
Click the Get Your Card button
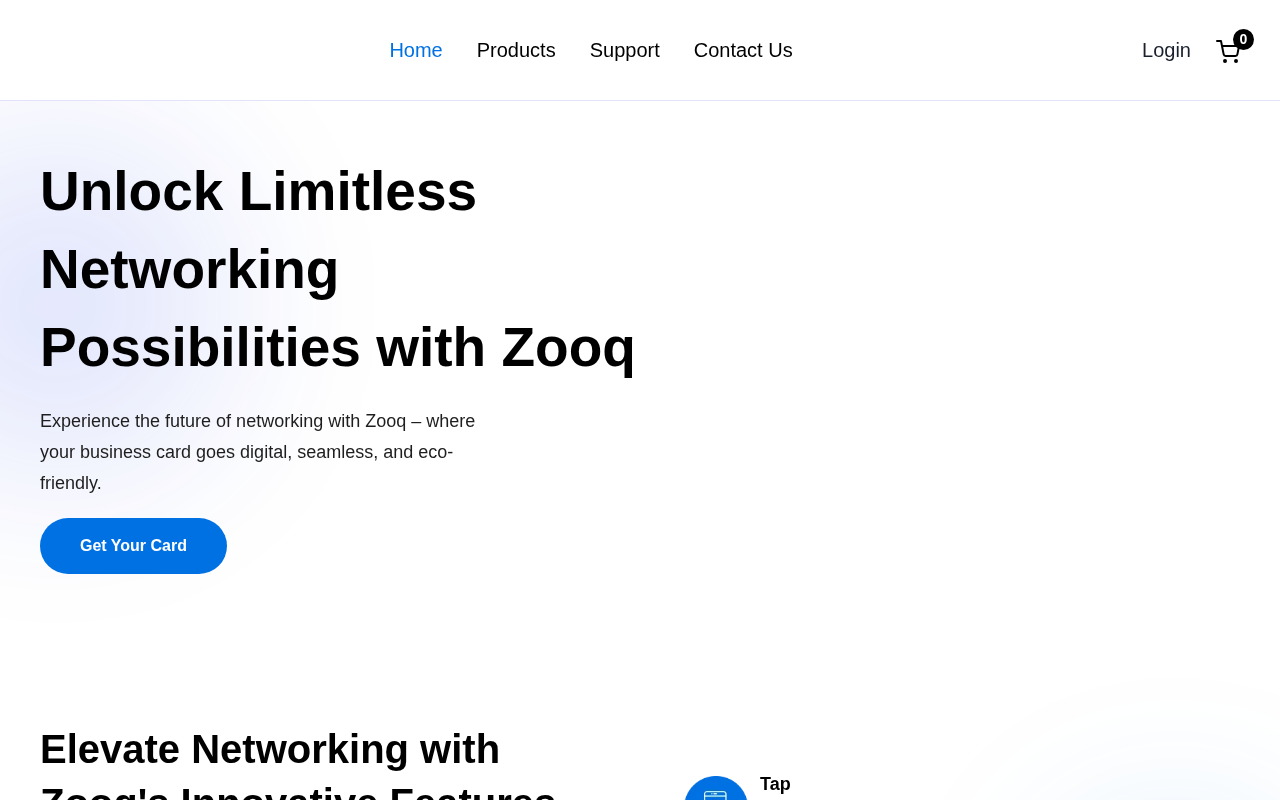(133, 546)
